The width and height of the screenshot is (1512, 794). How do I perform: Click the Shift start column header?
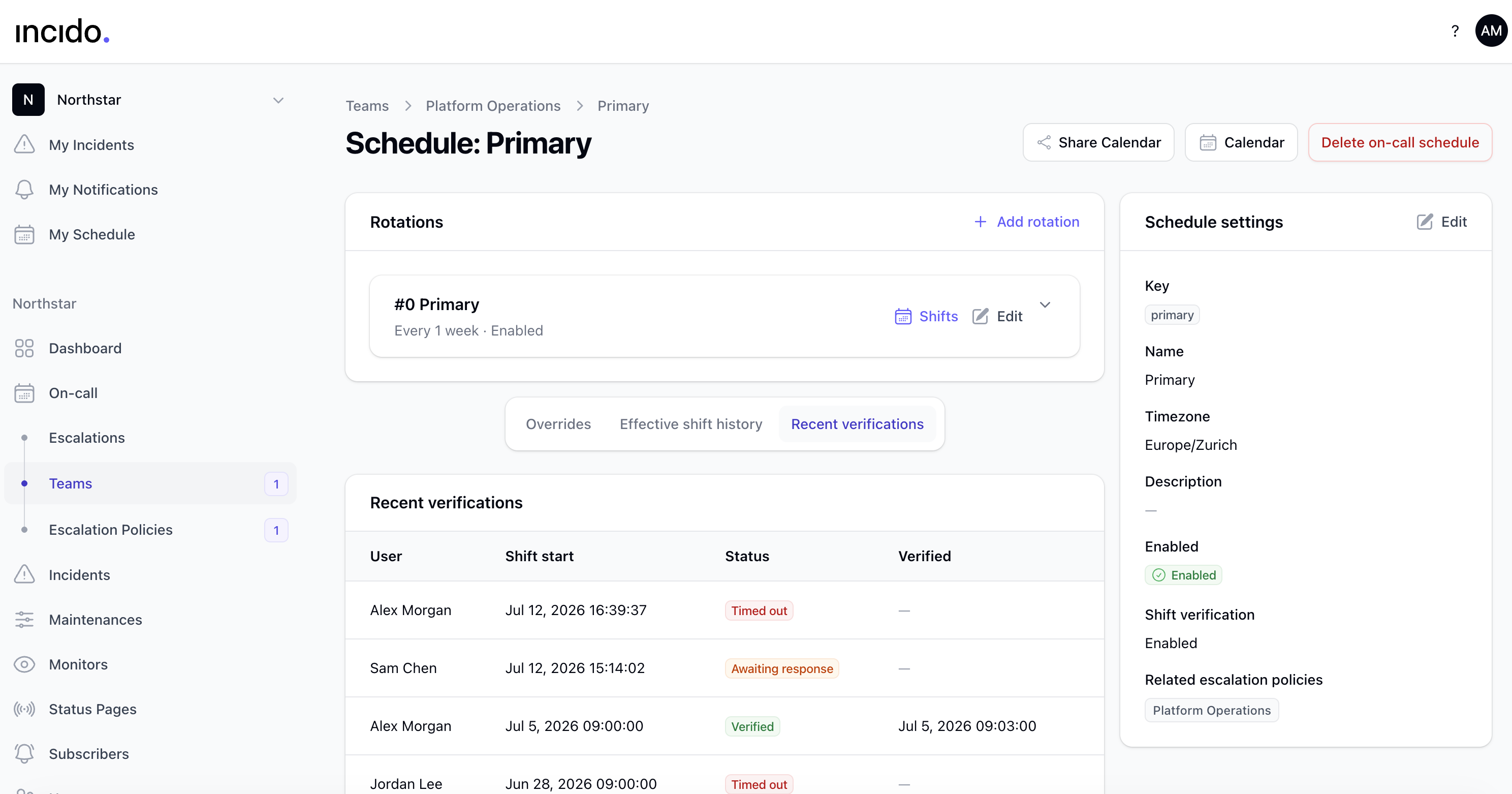[540, 556]
